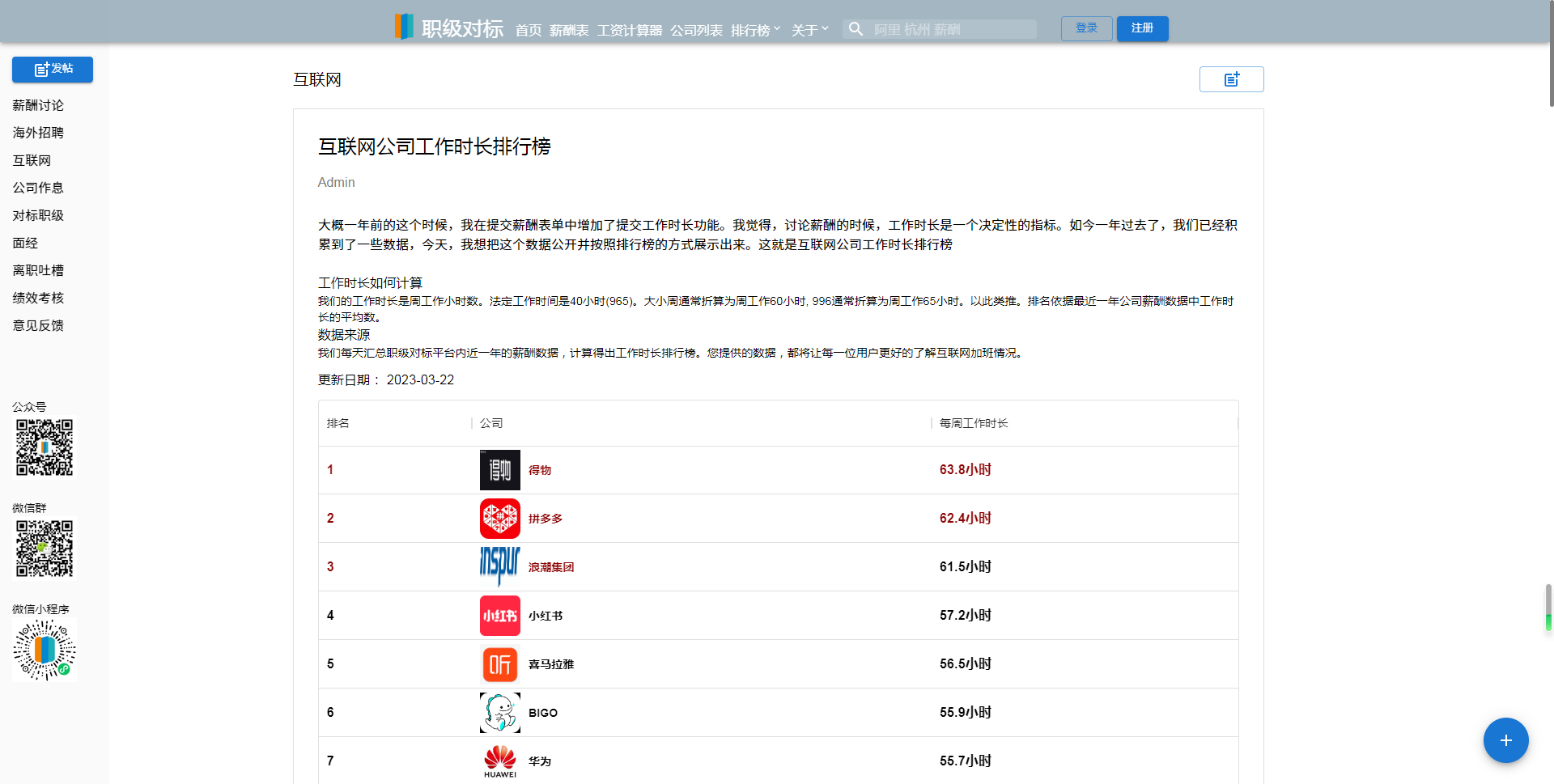The width and height of the screenshot is (1554, 784).
Task: Expand the 关于 dropdown menu
Action: [x=809, y=30]
